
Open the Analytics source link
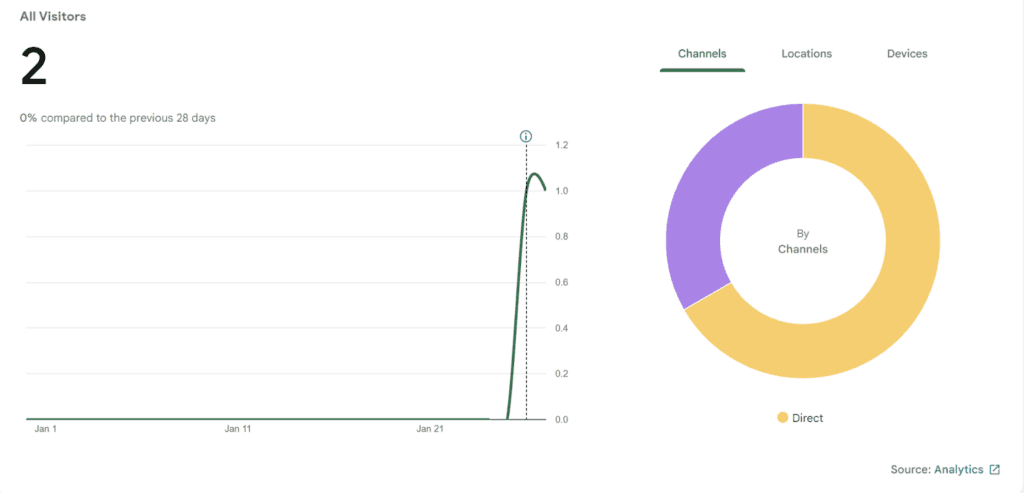pos(958,469)
